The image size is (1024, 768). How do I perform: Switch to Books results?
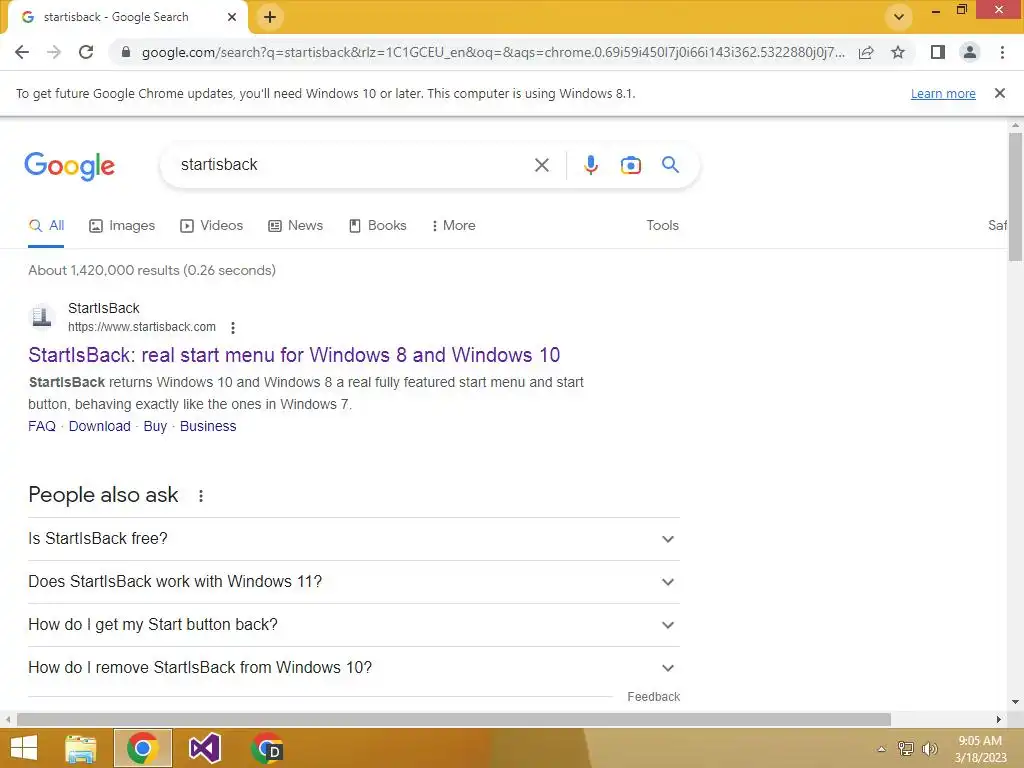377,225
